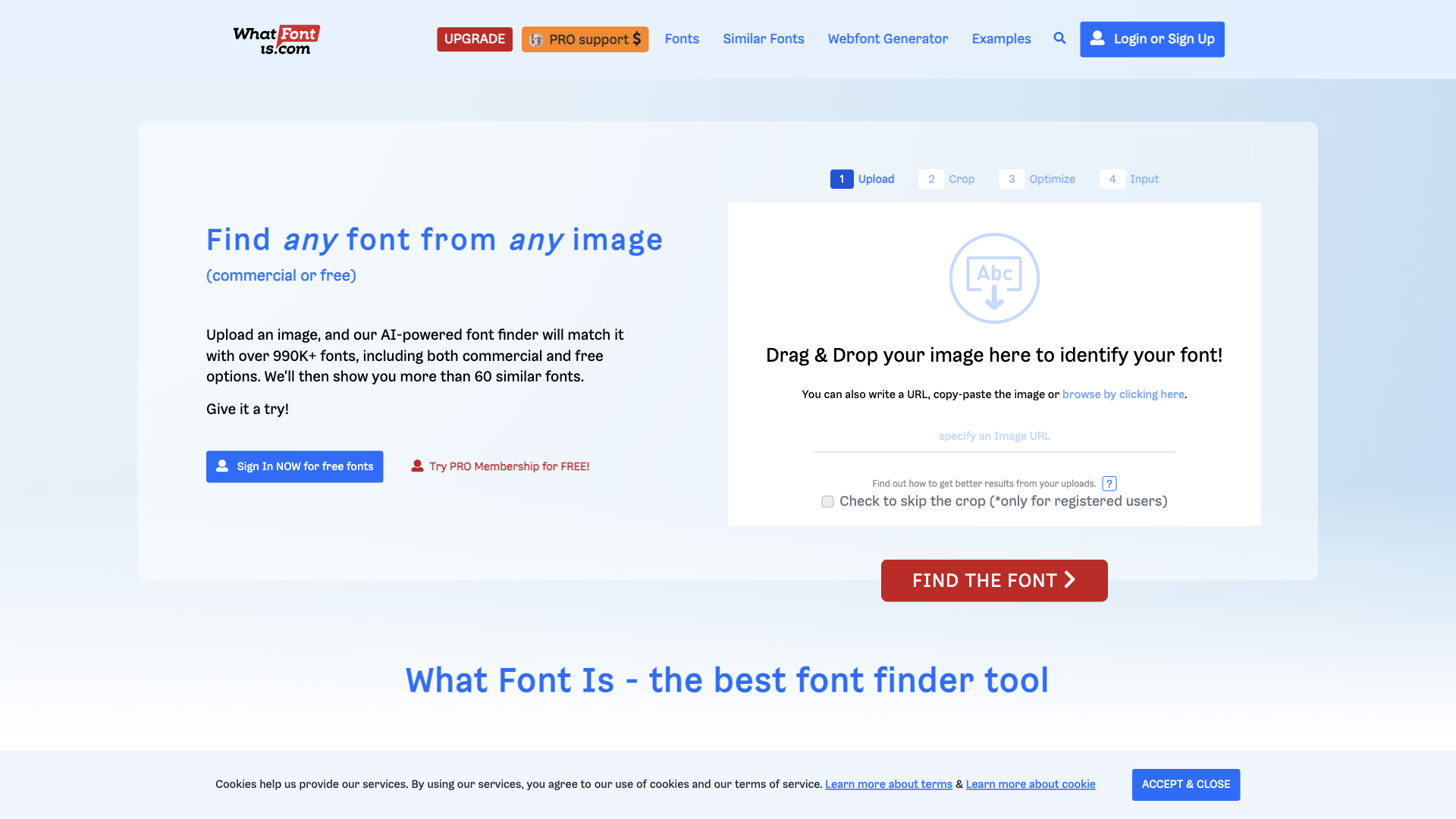Click Login or Sign Up button
Viewport: 1456px width, 819px height.
[1152, 39]
